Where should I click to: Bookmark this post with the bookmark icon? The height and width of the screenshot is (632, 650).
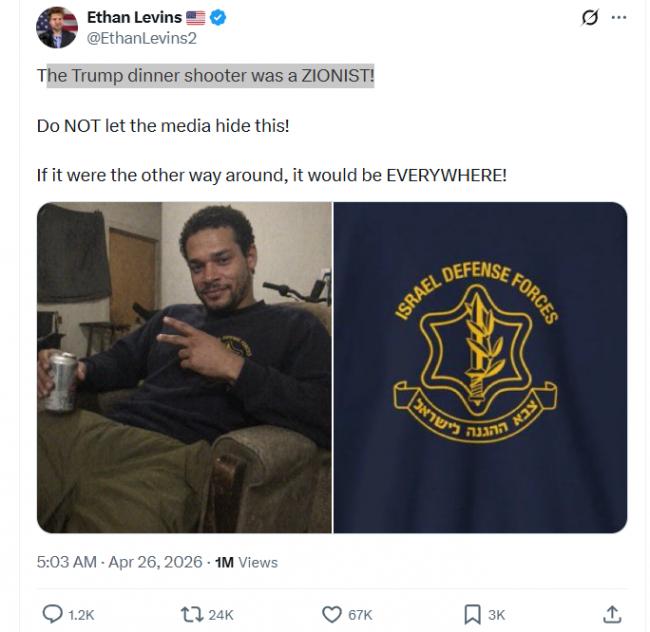click(x=471, y=613)
